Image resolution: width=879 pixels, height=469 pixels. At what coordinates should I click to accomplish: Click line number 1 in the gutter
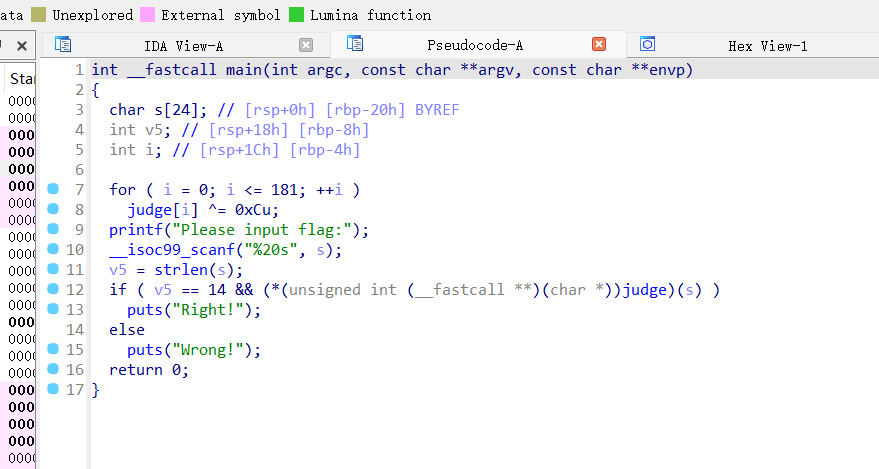[79, 70]
